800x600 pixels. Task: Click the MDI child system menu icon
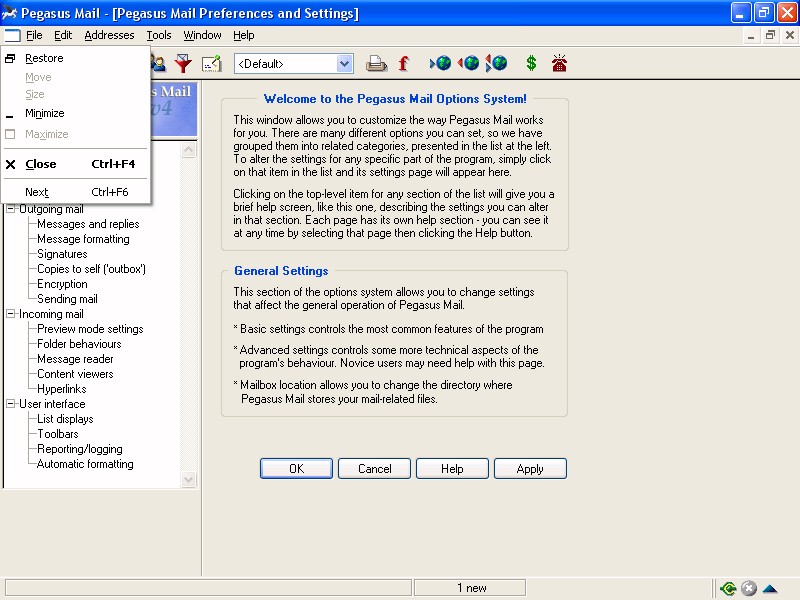[12, 35]
